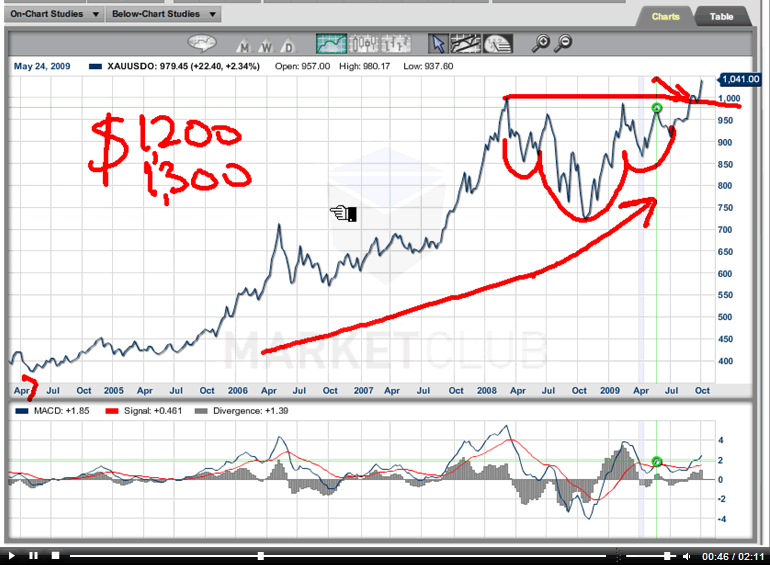Click the High: 980.17 value

point(364,66)
